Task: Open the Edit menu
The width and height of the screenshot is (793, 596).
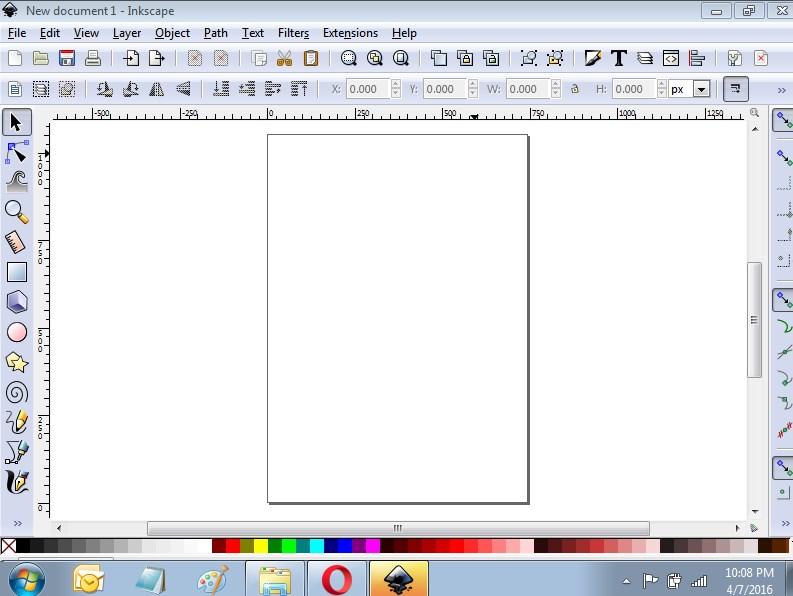Action: [x=50, y=33]
